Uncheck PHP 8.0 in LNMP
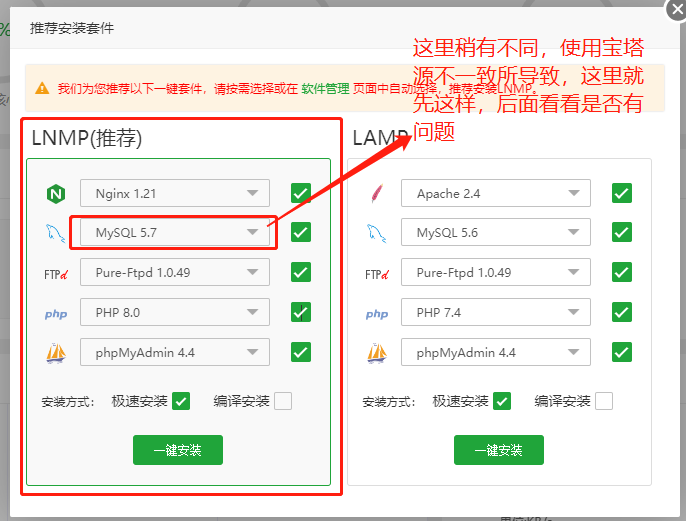Screen dimensions: 686x521 click(x=301, y=312)
